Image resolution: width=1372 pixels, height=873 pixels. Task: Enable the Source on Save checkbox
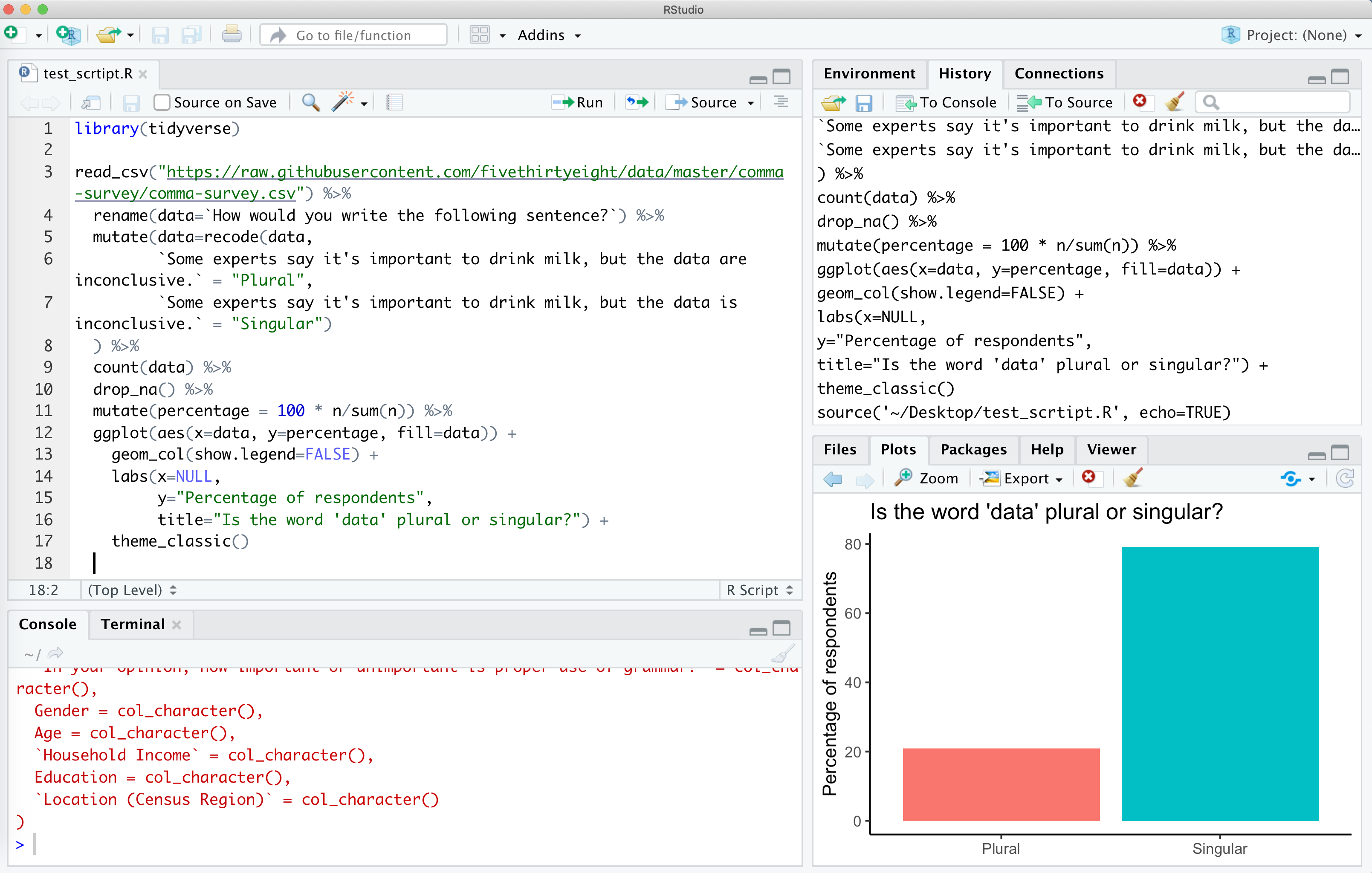(x=162, y=103)
